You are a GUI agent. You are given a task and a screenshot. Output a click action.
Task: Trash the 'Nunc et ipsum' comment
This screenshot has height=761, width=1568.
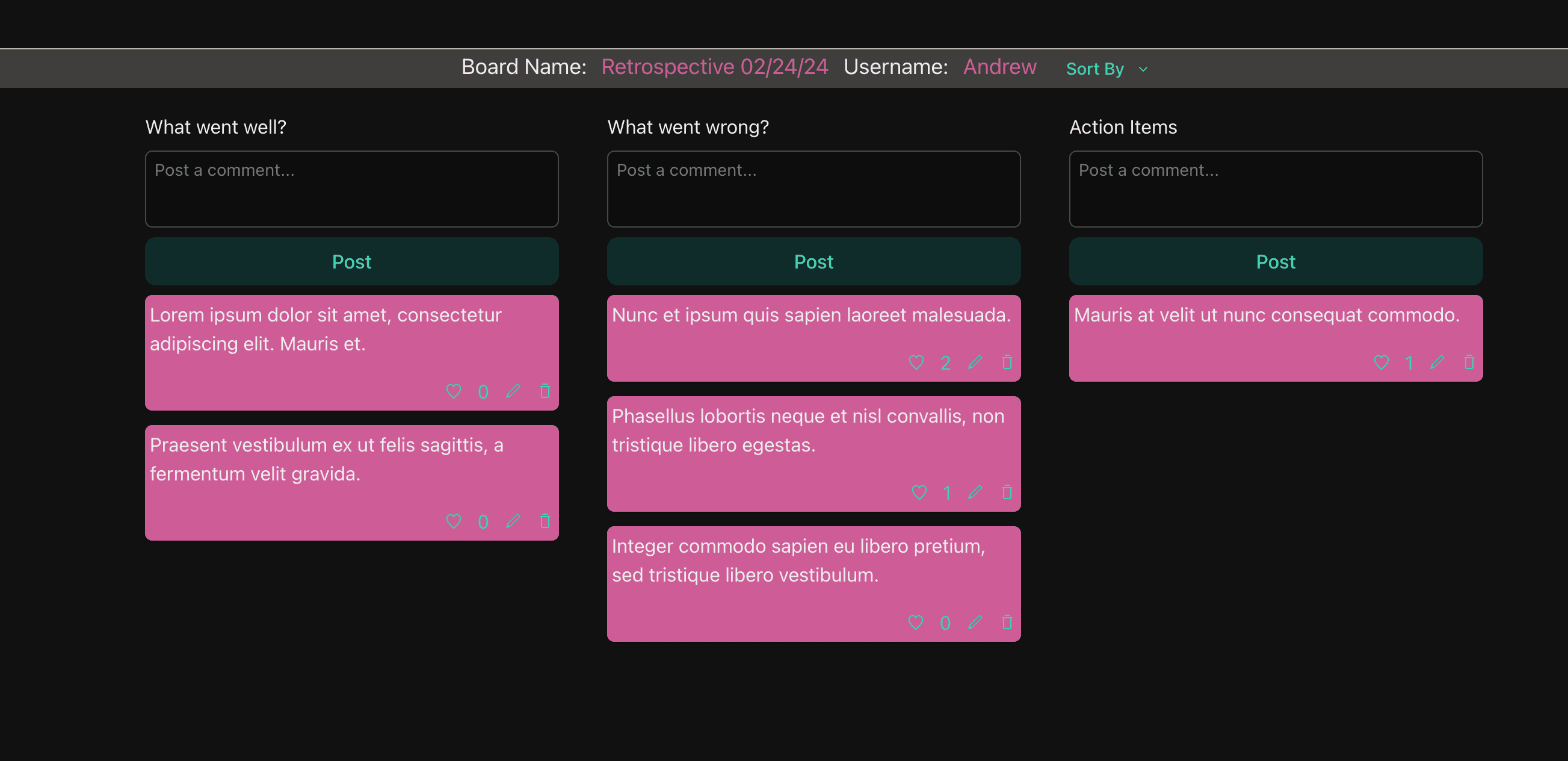pos(1007,362)
